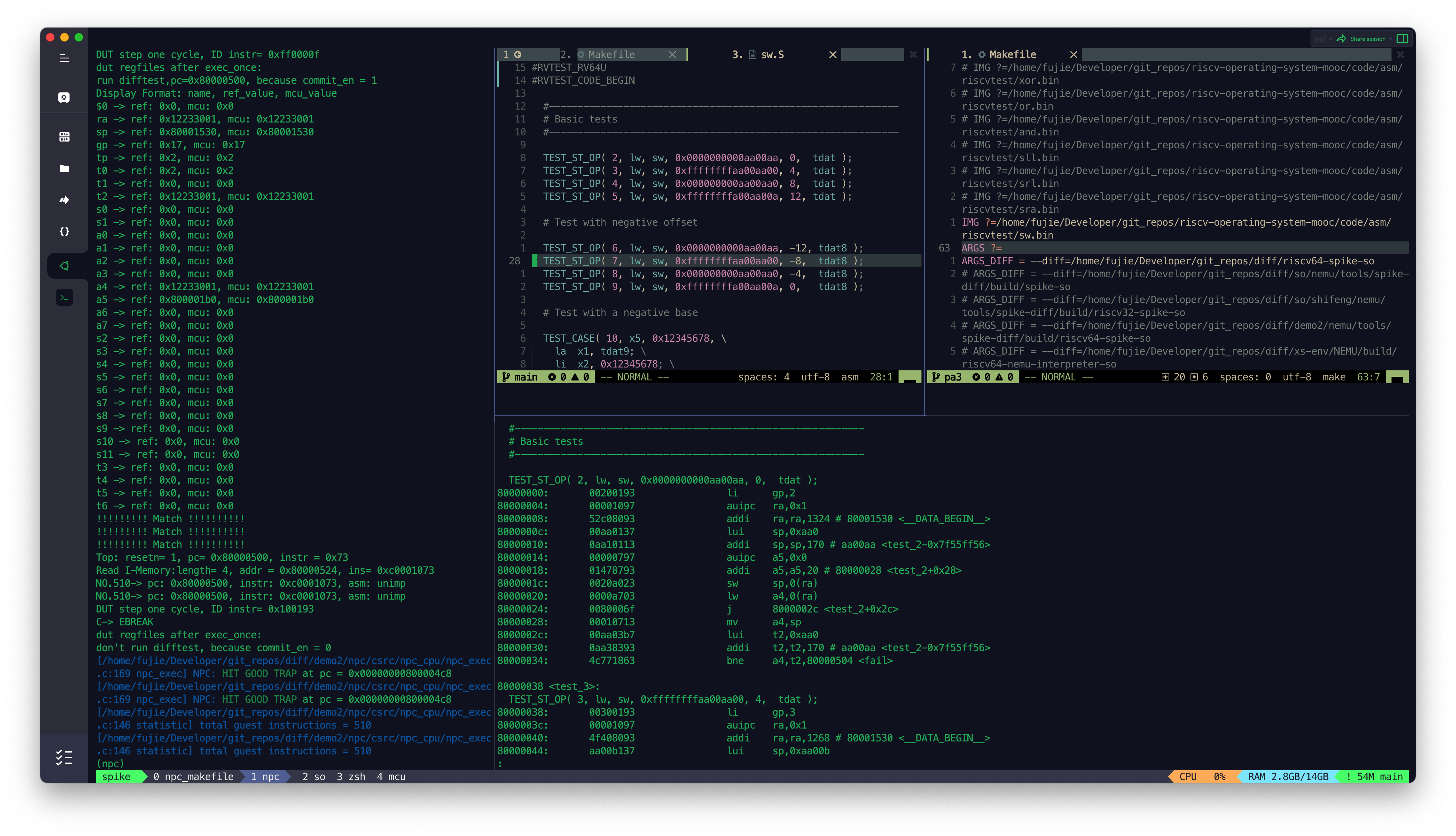Open the checklist icon at the sidebar bottom
The width and height of the screenshot is (1456, 836).
64,758
